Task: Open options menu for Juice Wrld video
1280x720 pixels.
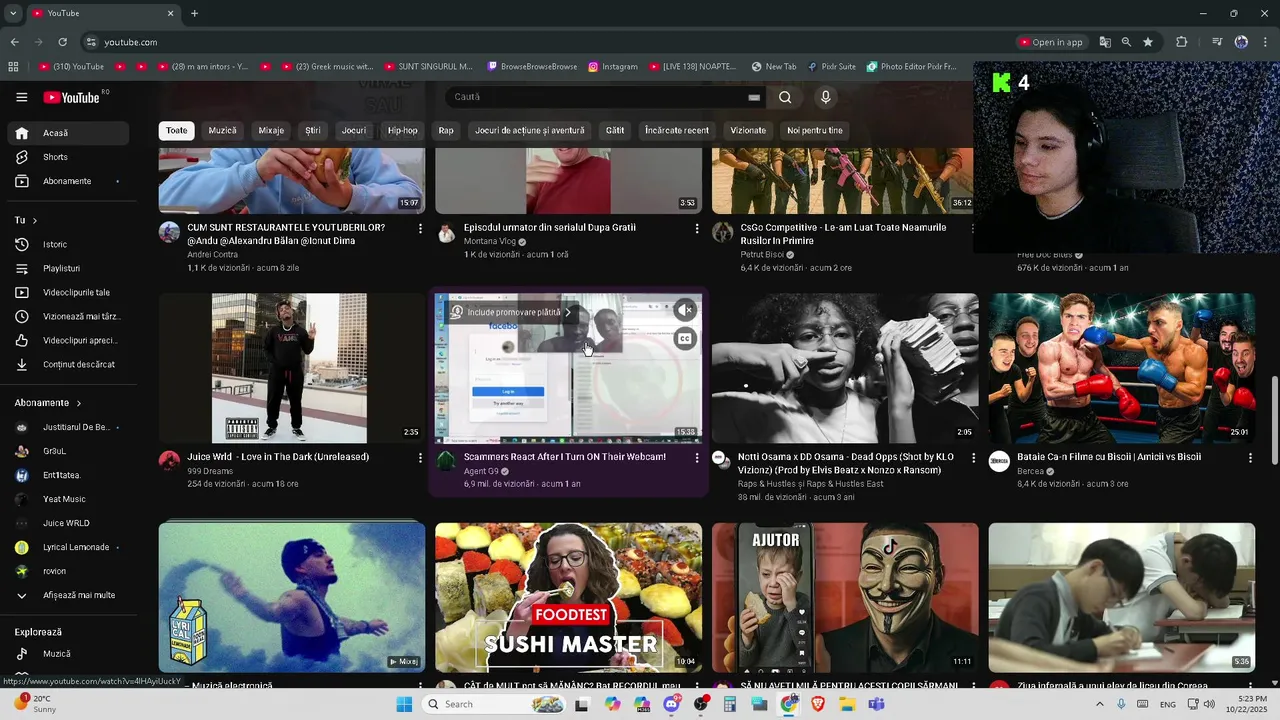Action: (420, 457)
